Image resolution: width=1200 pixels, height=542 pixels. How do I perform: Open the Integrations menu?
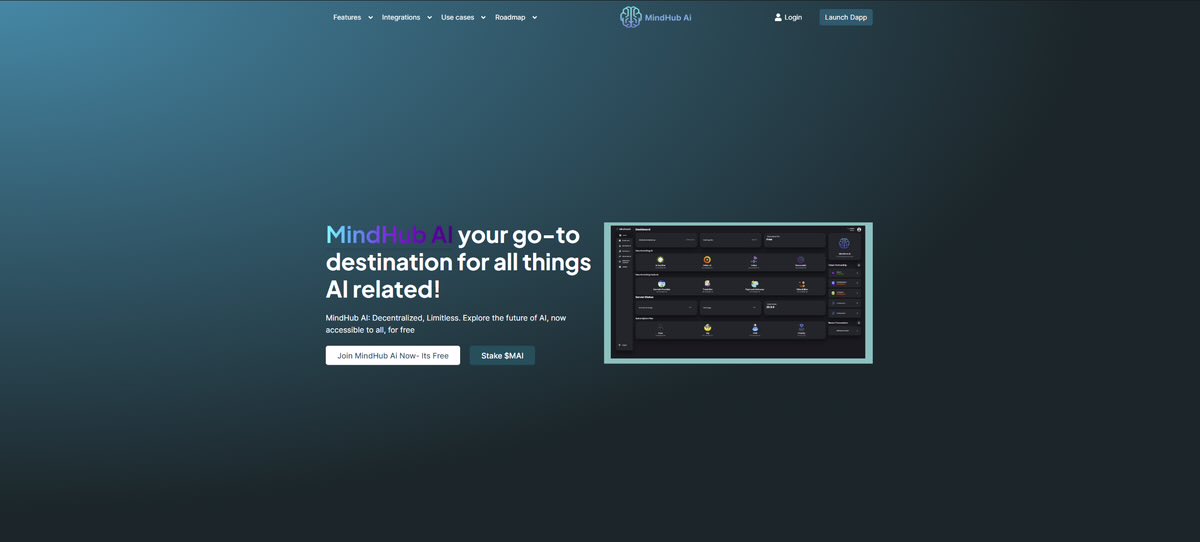401,17
